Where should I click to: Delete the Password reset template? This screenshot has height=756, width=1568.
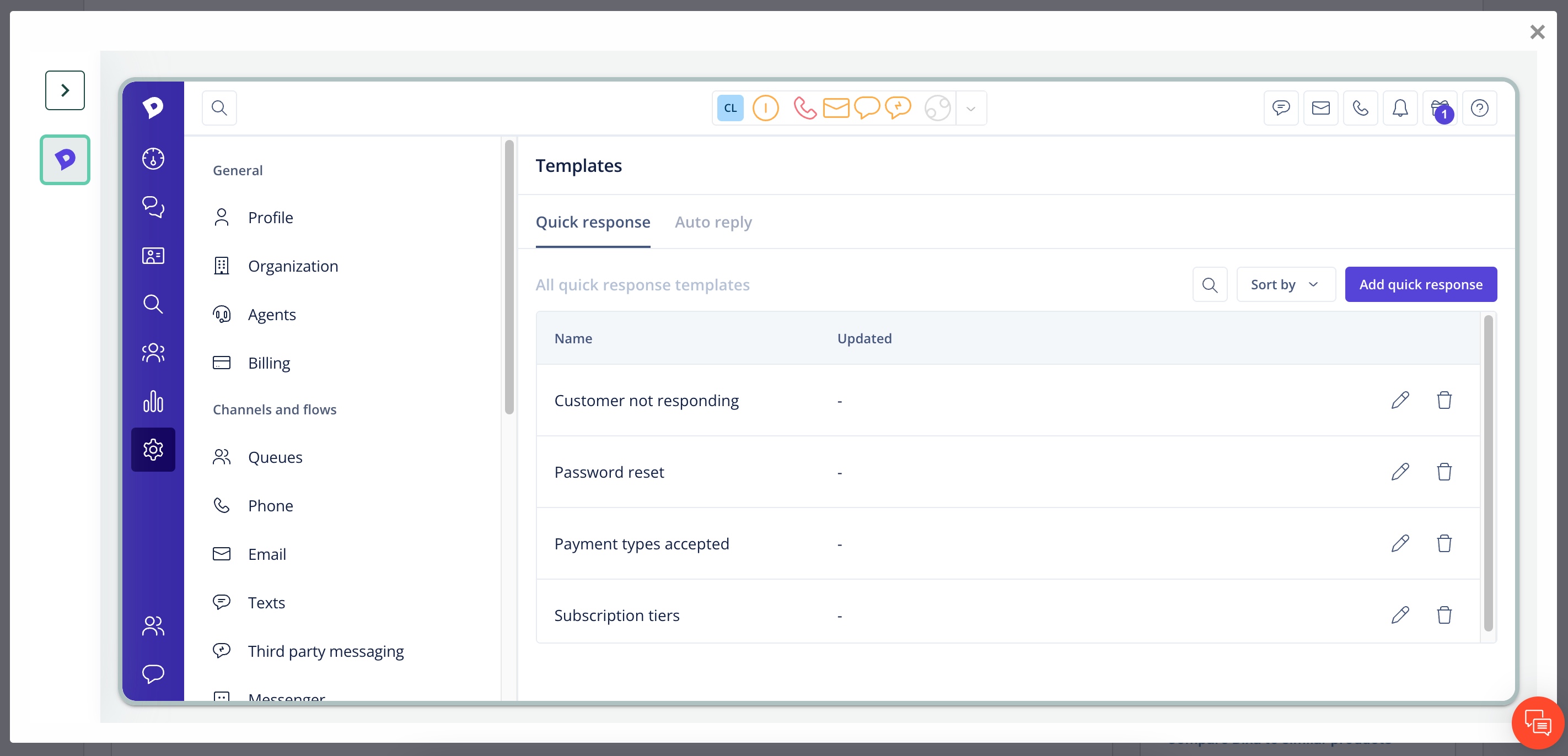coord(1444,472)
